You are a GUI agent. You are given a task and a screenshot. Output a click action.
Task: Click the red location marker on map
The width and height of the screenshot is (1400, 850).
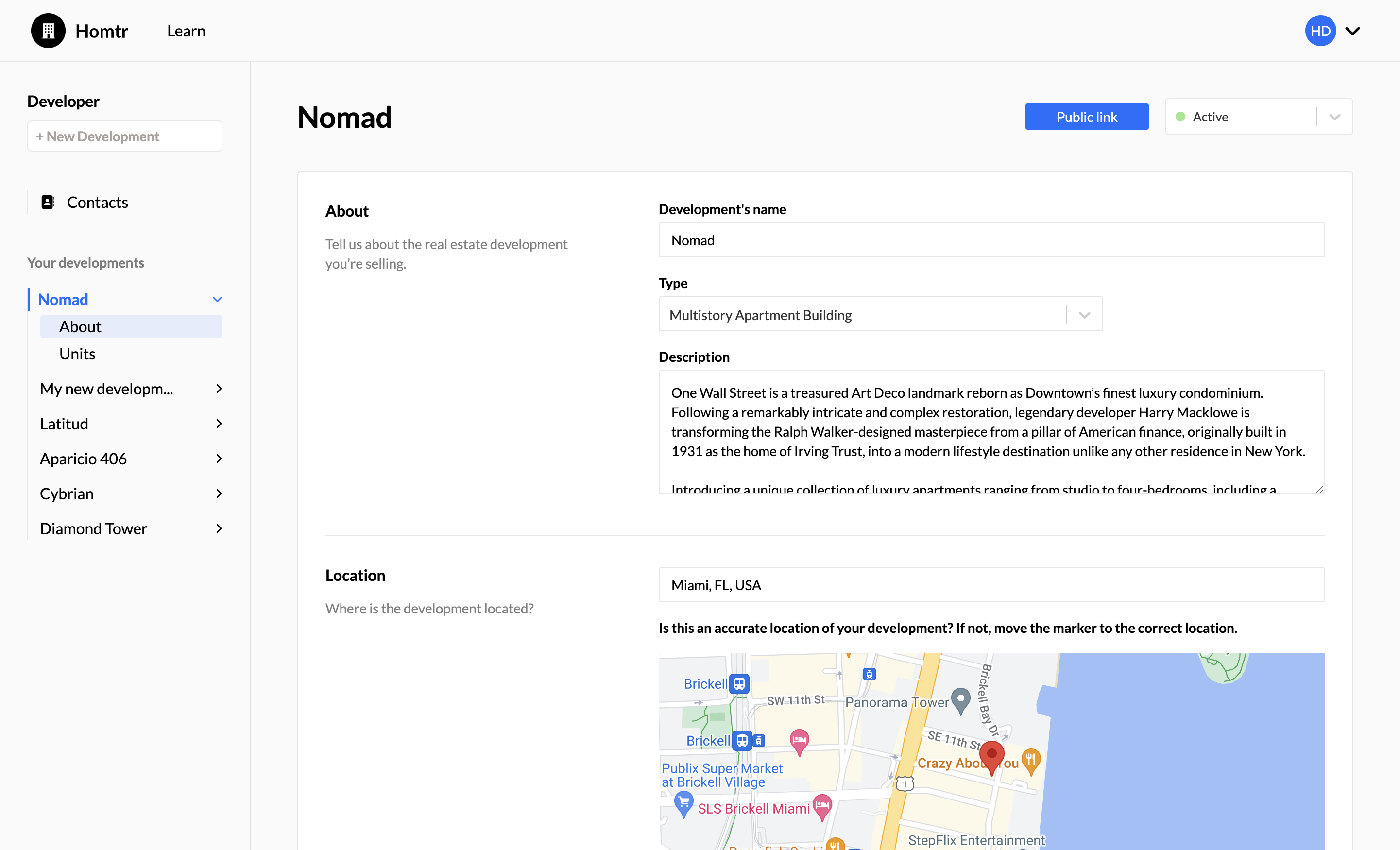[x=991, y=758]
